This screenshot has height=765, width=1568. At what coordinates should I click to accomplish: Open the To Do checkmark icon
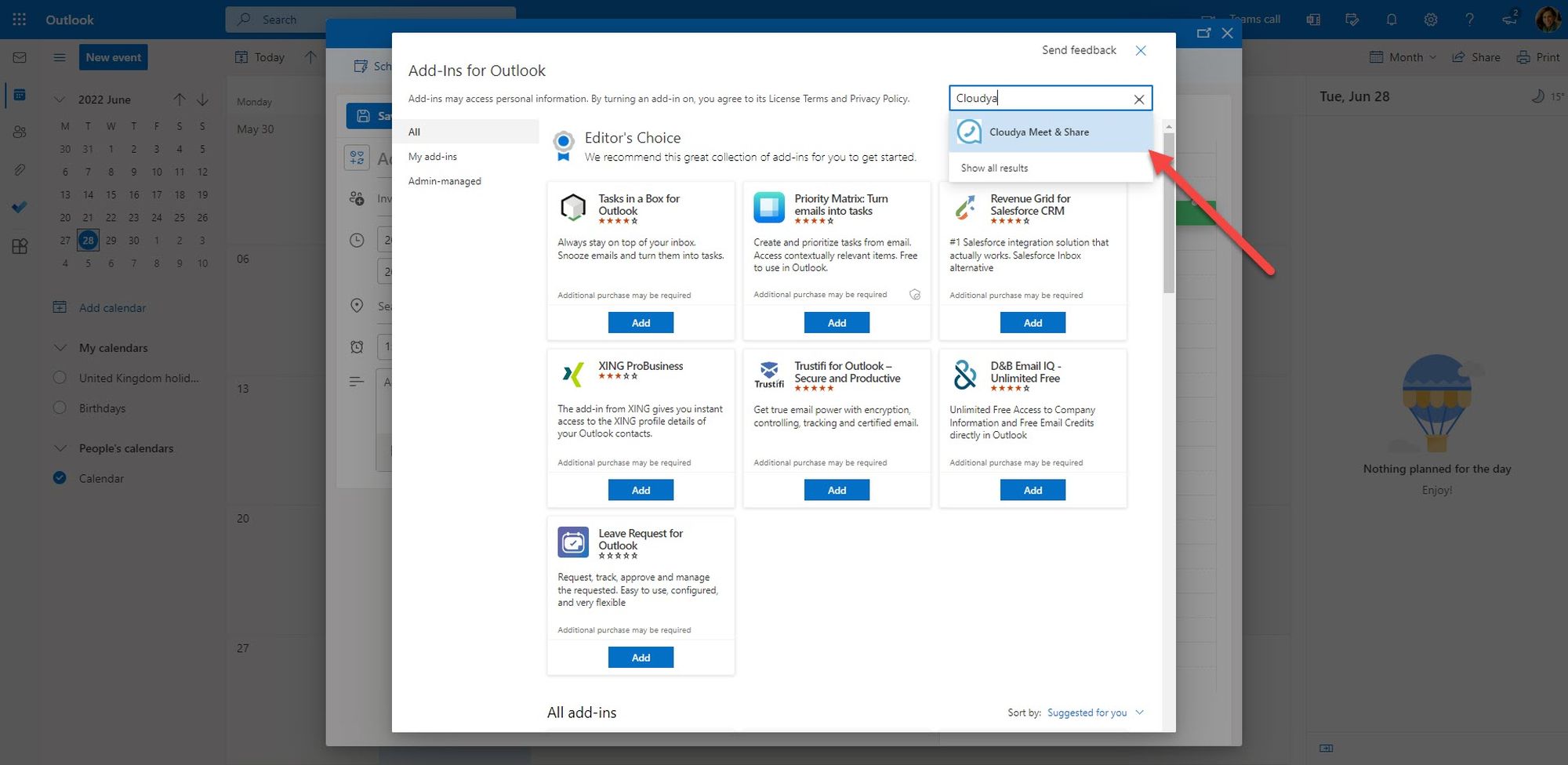pos(20,207)
